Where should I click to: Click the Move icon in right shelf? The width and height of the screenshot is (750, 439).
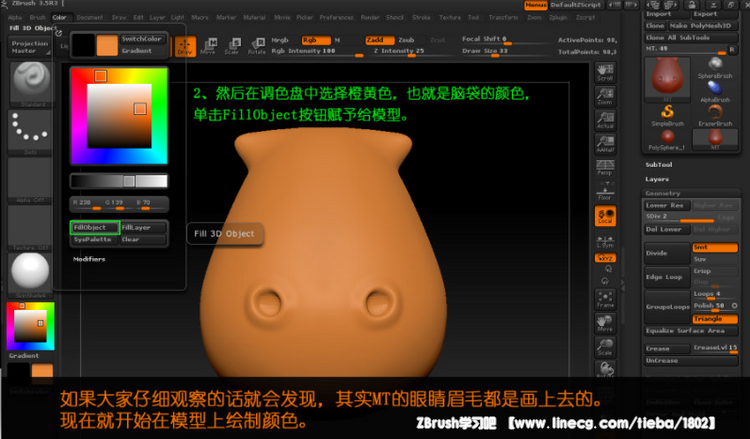tap(605, 323)
